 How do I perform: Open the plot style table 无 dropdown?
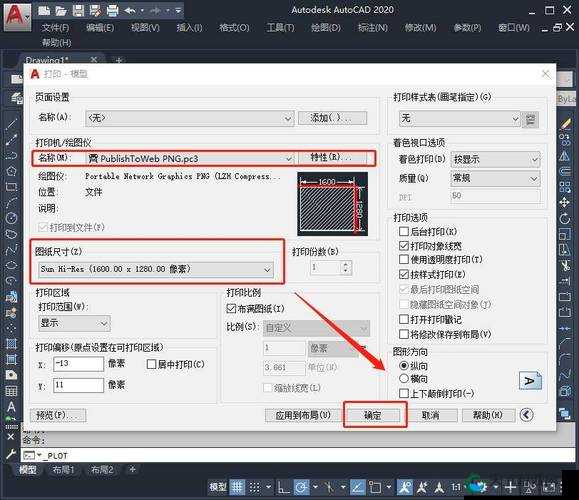click(x=460, y=119)
